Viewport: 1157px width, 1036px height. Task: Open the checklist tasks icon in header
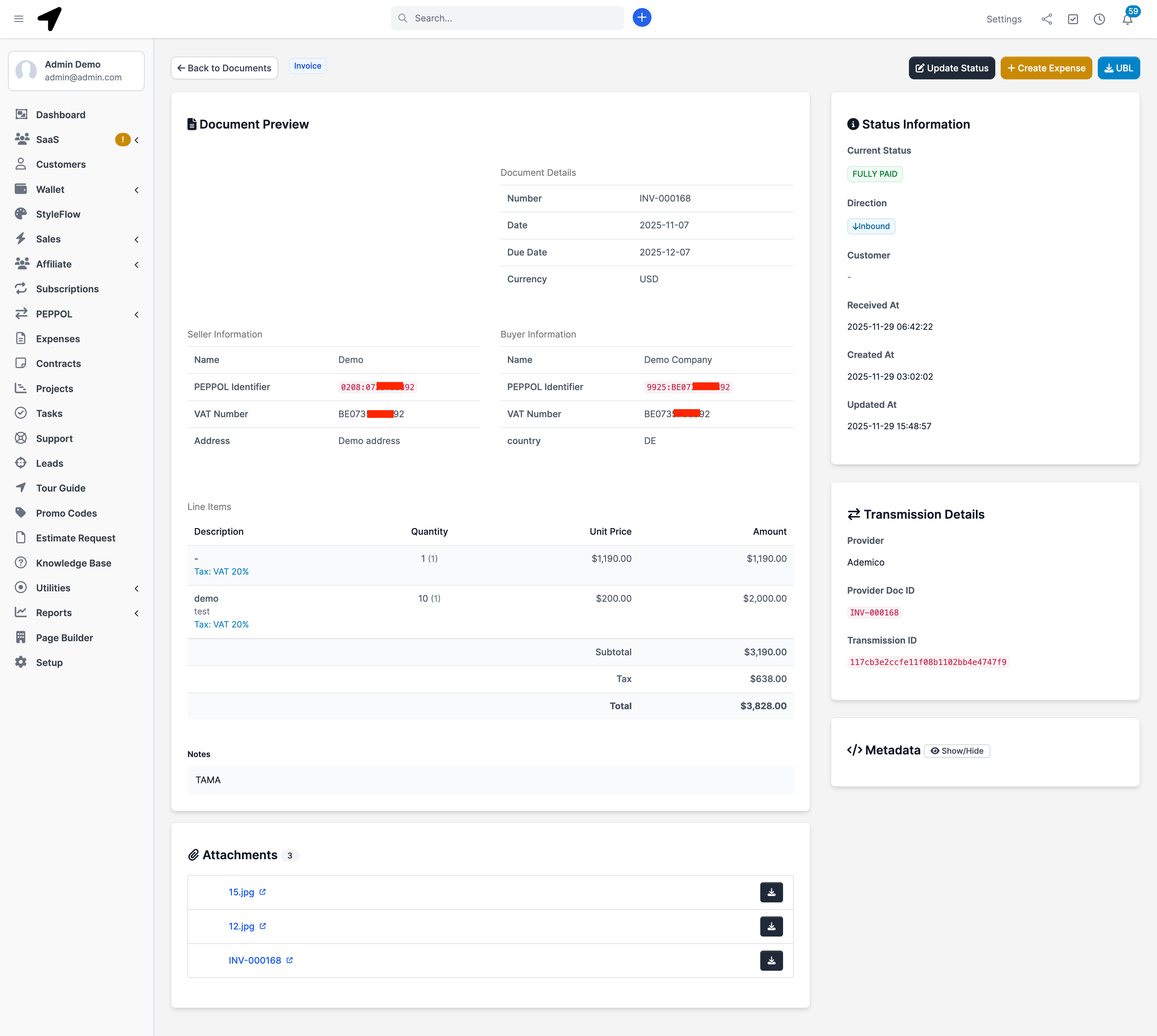pos(1073,19)
